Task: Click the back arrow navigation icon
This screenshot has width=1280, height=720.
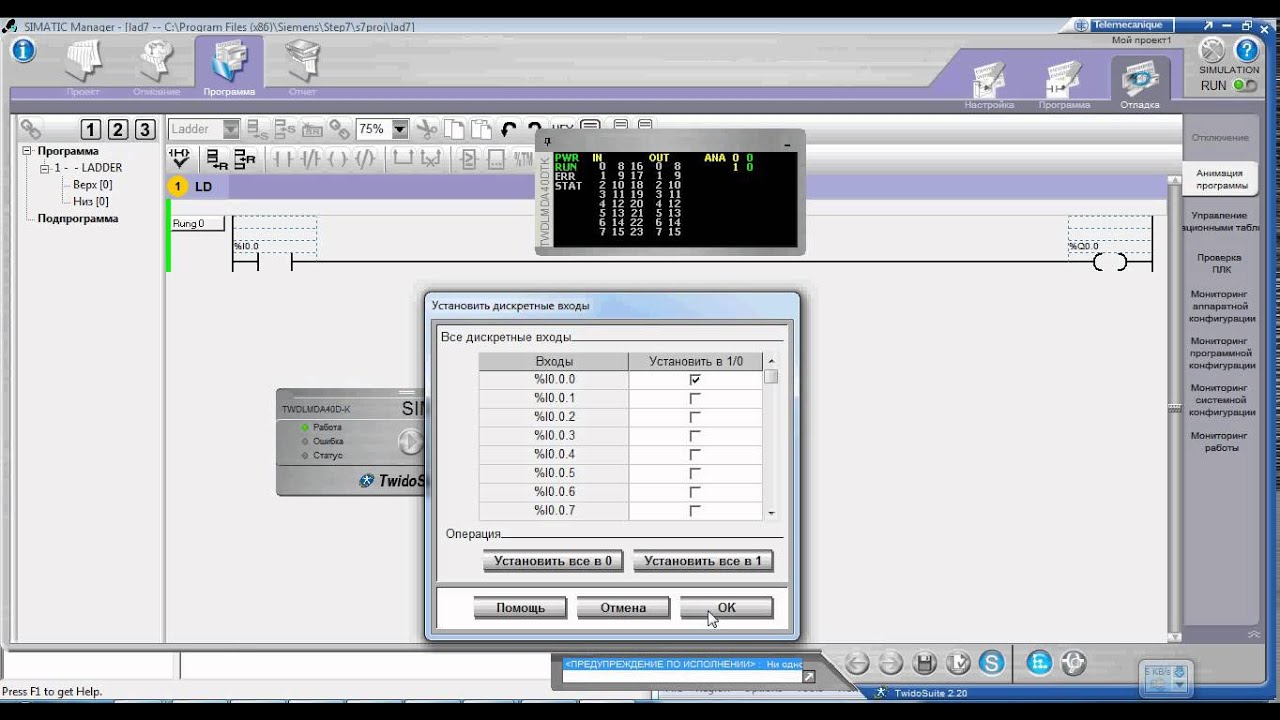Action: pos(858,662)
